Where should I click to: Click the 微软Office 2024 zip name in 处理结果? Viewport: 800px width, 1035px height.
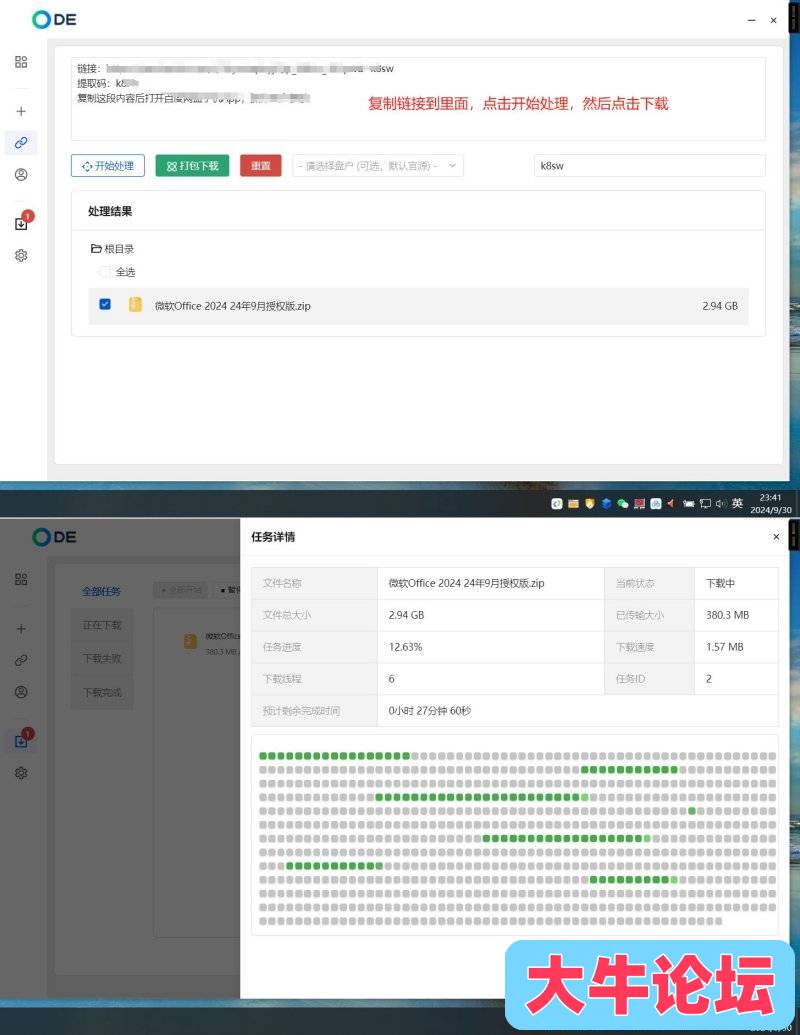pos(232,306)
